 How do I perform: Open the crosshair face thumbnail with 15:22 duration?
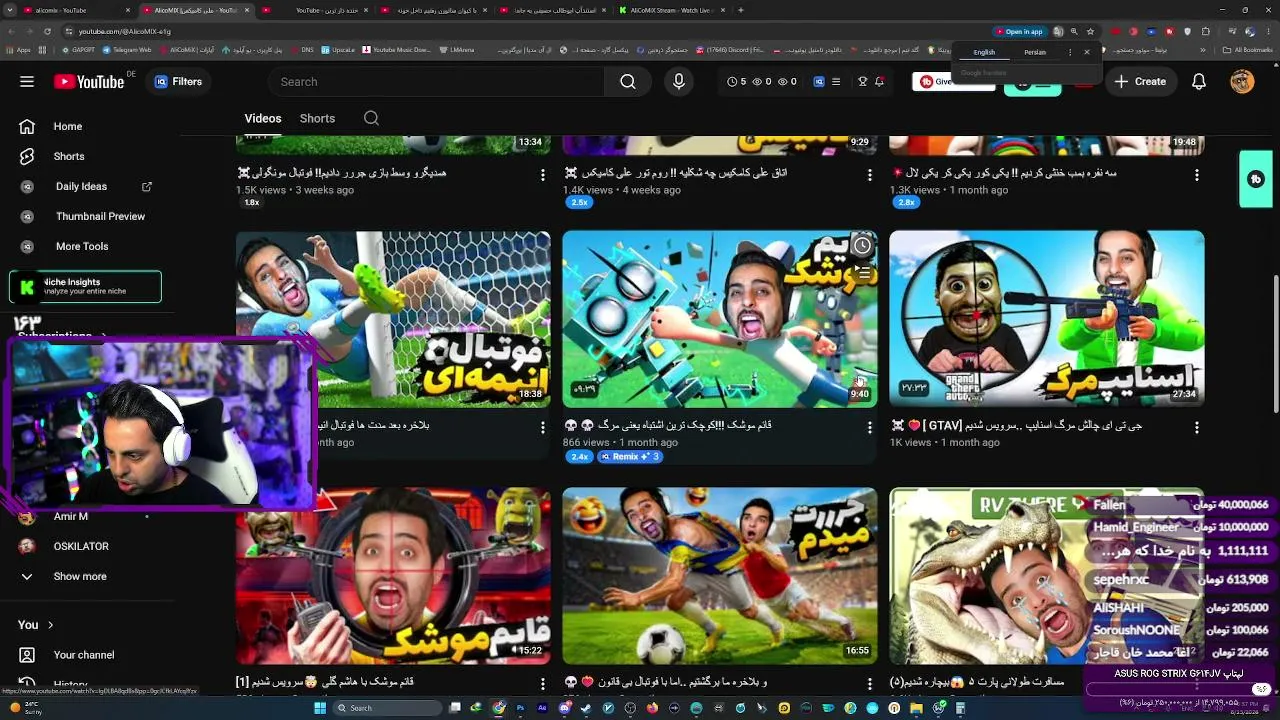[393, 576]
